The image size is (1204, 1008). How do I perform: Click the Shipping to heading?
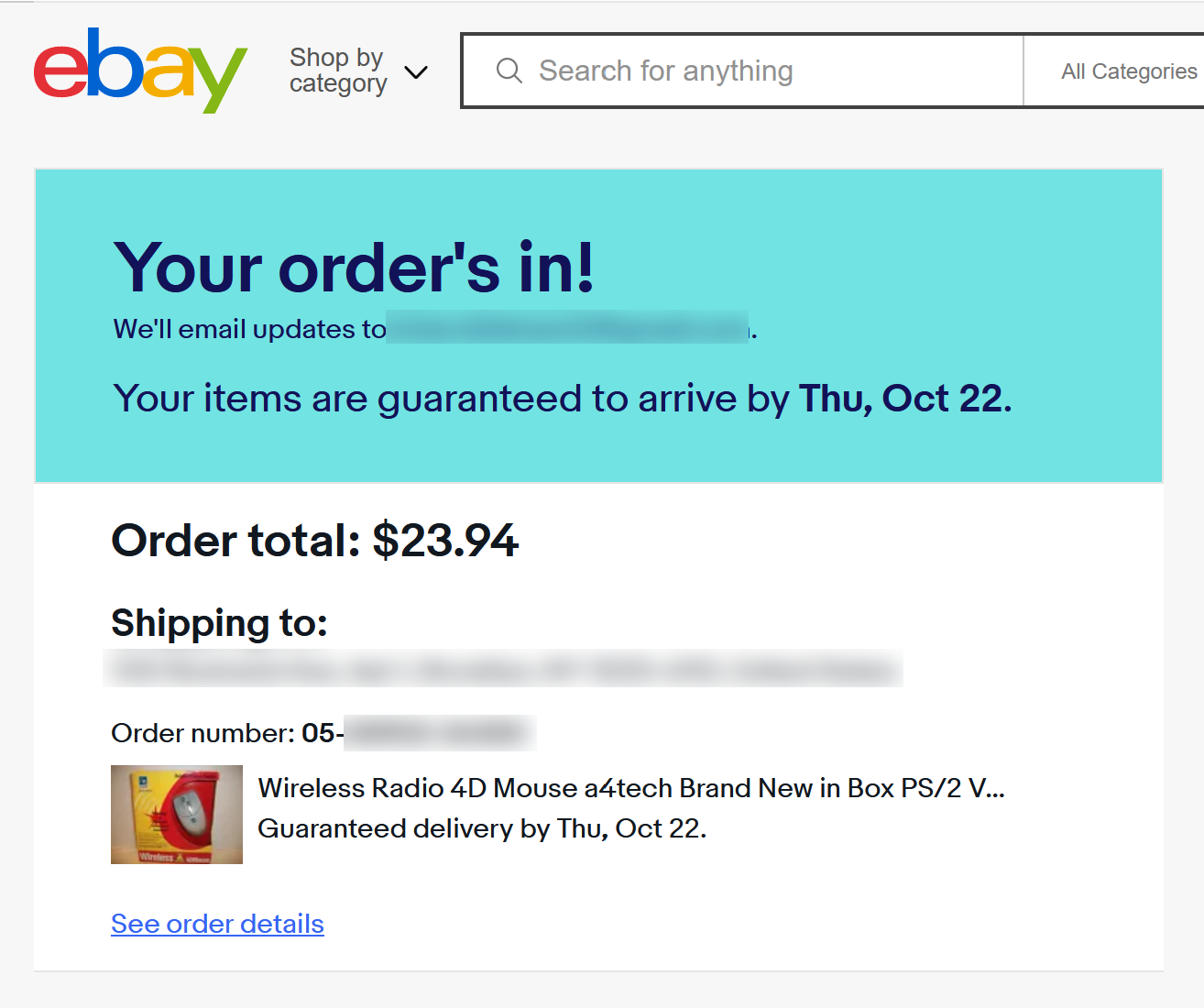tap(220, 623)
